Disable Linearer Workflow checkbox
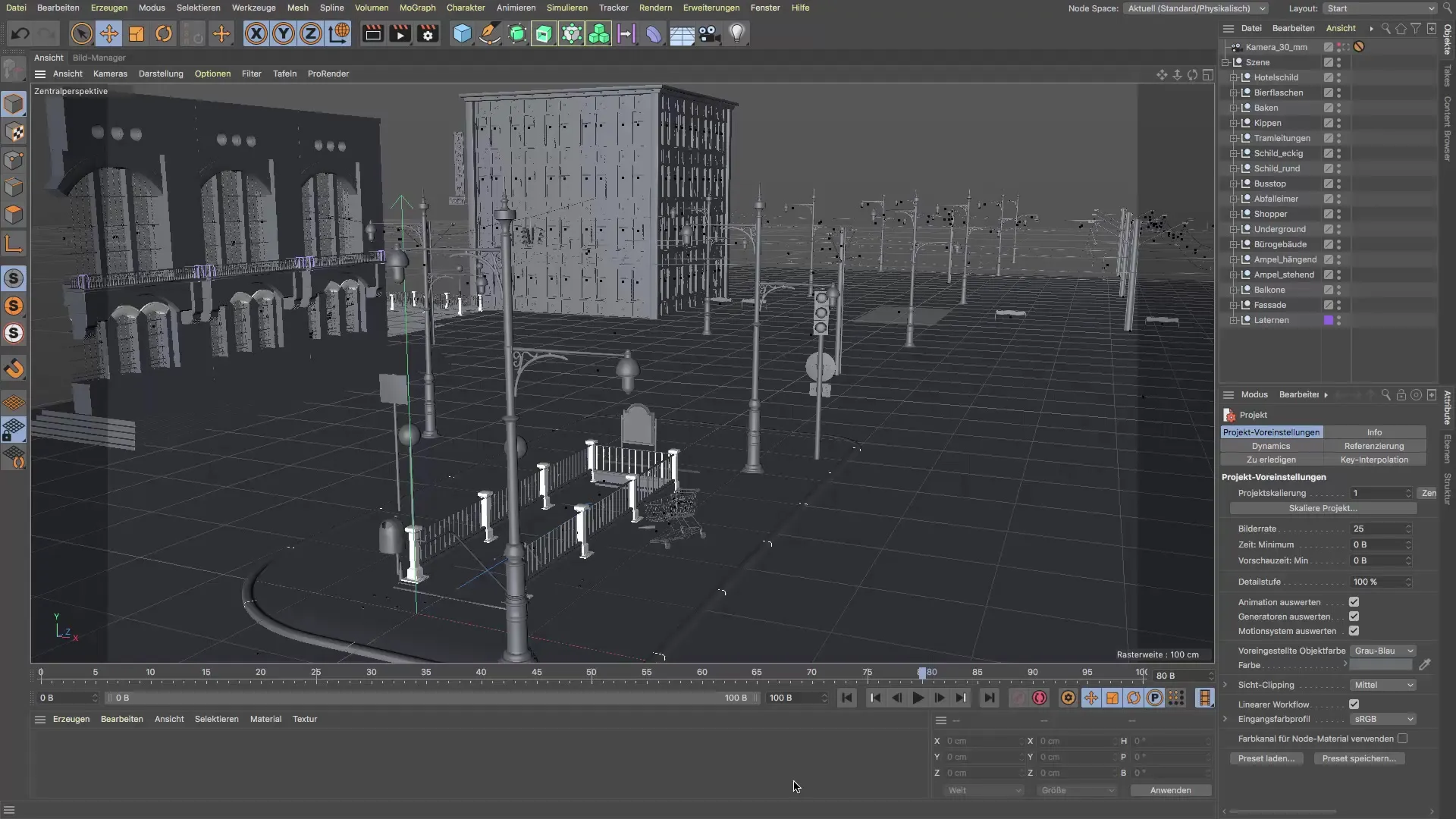This screenshot has height=819, width=1456. pyautogui.click(x=1354, y=704)
